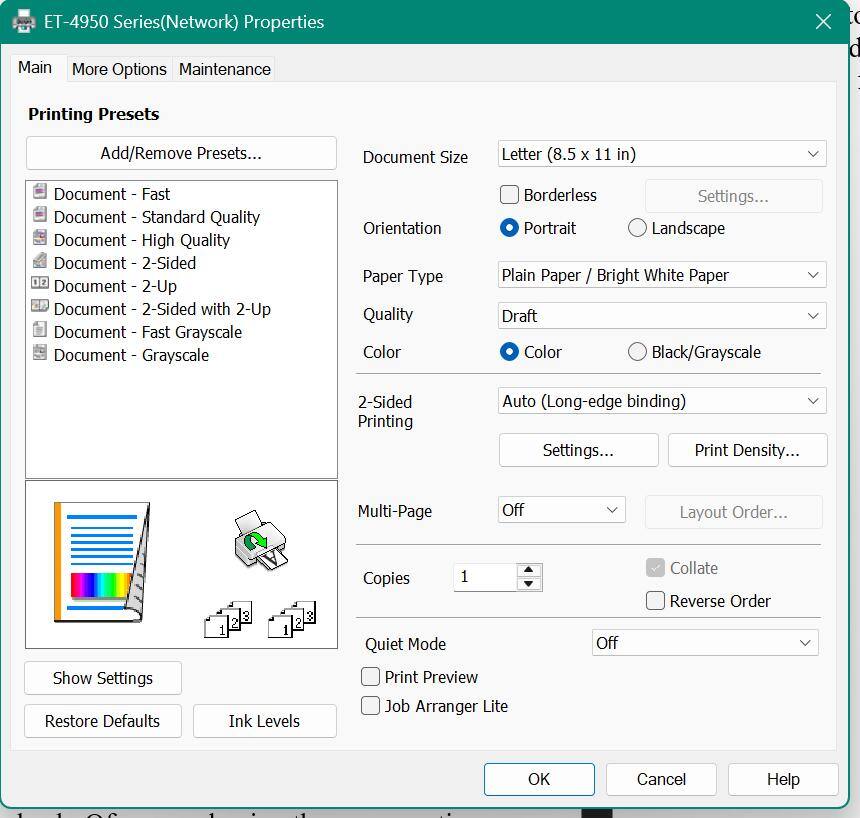Choose Document - Fast Grayscale preset icon

click(x=40, y=330)
